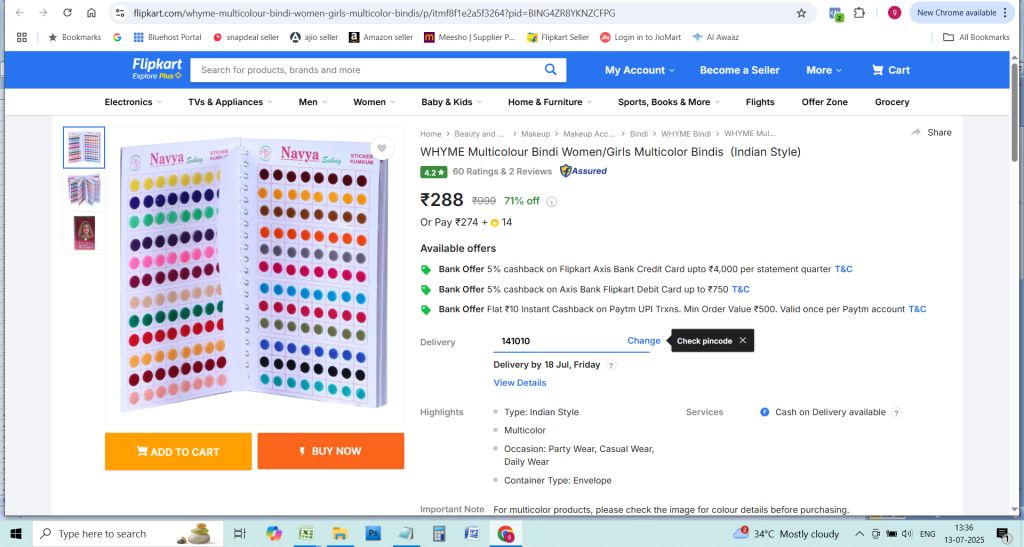The height and width of the screenshot is (547, 1024).
Task: Open Photoshop from the taskbar
Action: pyautogui.click(x=373, y=534)
